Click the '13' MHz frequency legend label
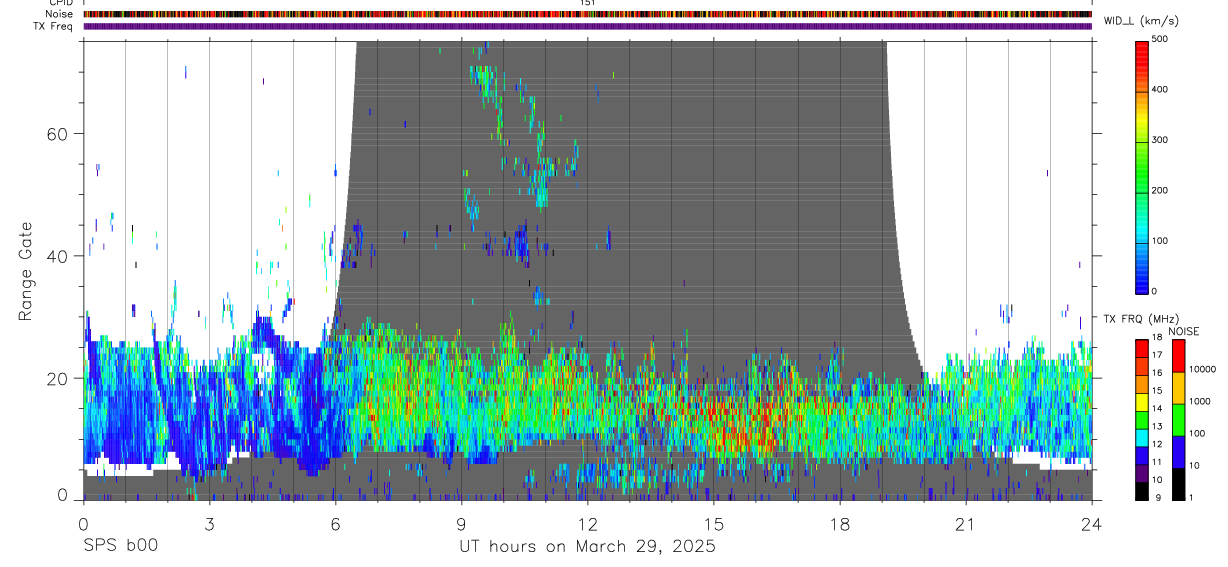 pyautogui.click(x=1158, y=427)
